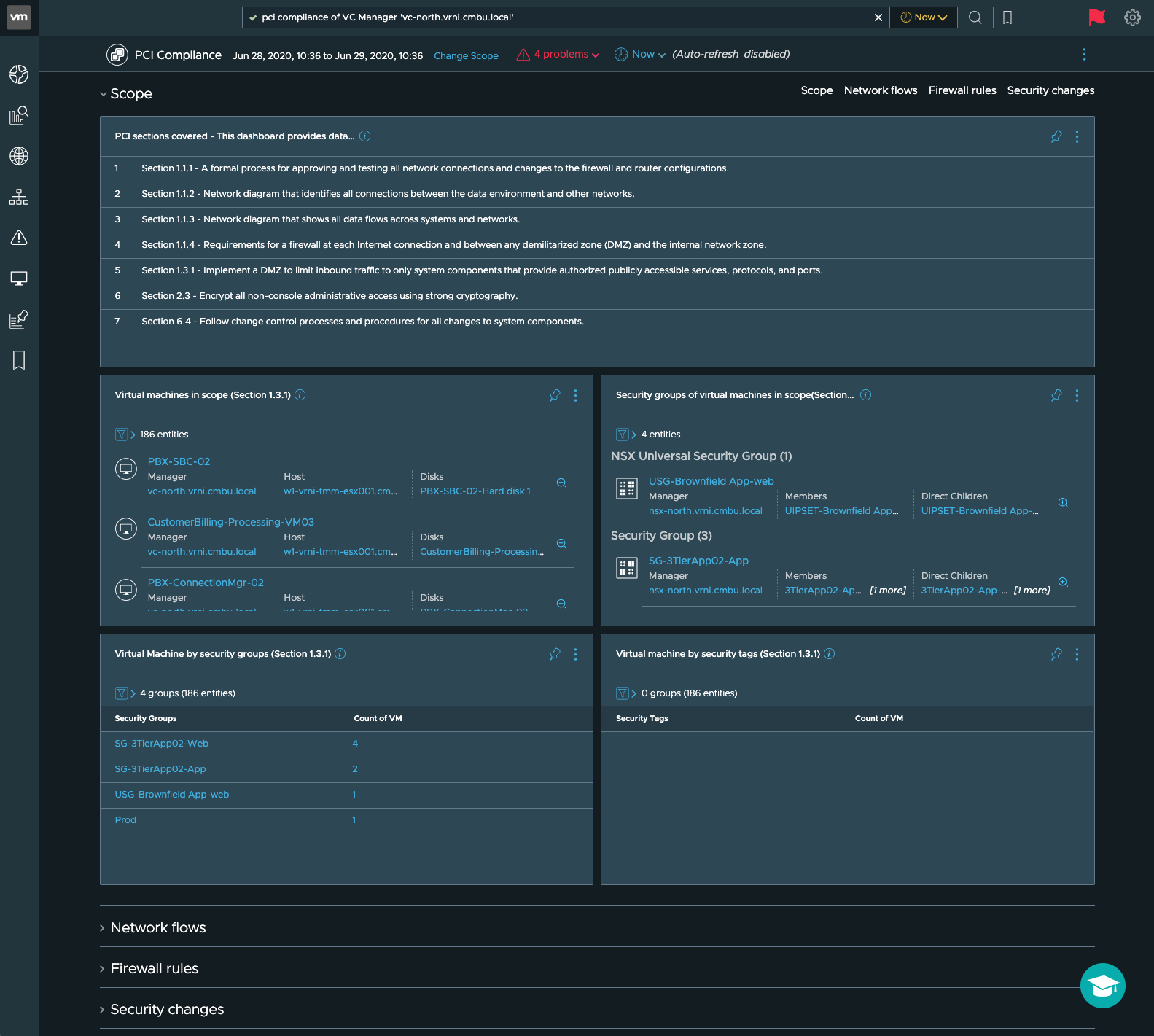The image size is (1154, 1036).
Task: Expand the 4 problems dropdown
Action: (558, 55)
